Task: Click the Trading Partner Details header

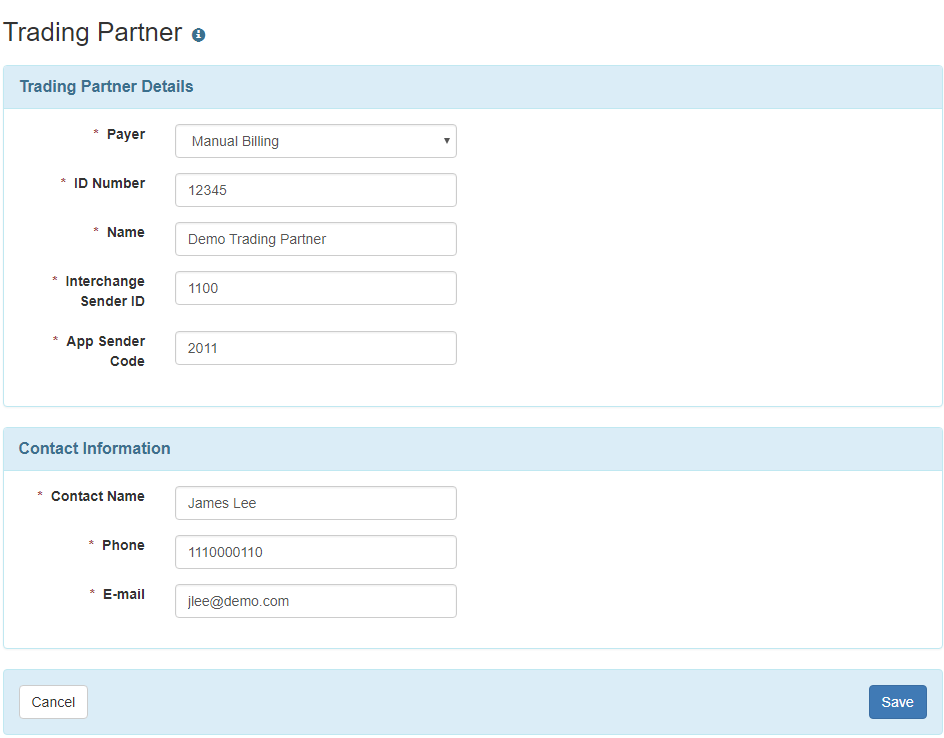Action: pos(107,87)
